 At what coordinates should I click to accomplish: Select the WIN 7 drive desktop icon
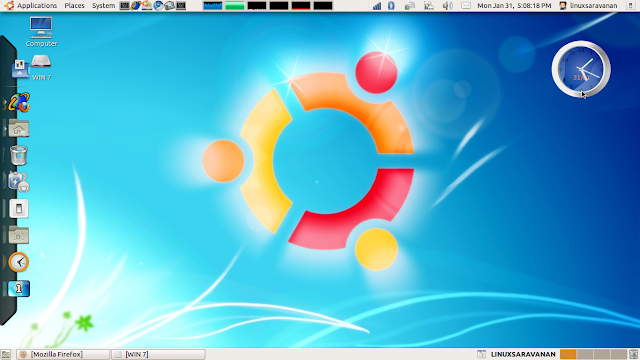(x=41, y=68)
